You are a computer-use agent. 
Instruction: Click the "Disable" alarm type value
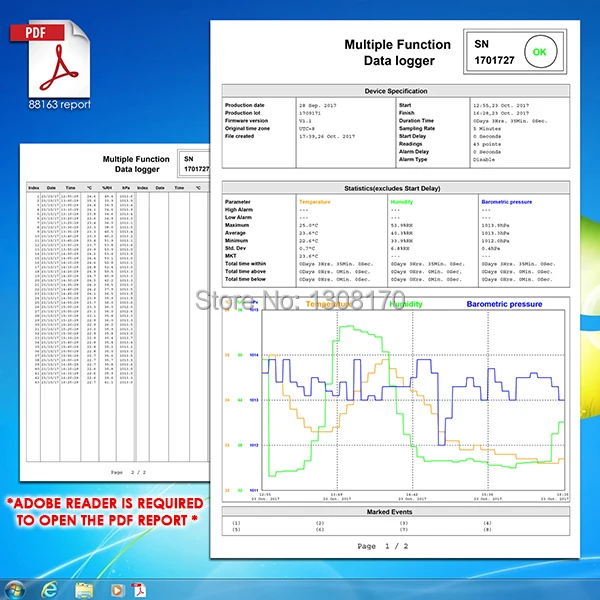pyautogui.click(x=484, y=160)
